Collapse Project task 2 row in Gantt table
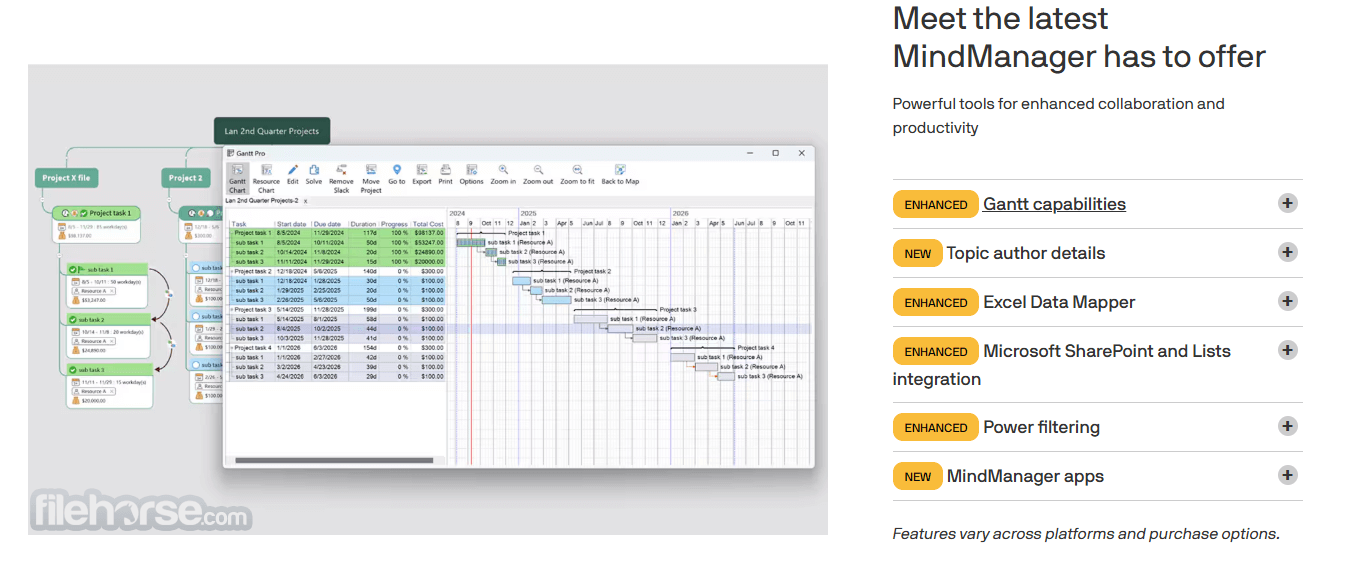This screenshot has height=561, width=1350. tap(231, 271)
